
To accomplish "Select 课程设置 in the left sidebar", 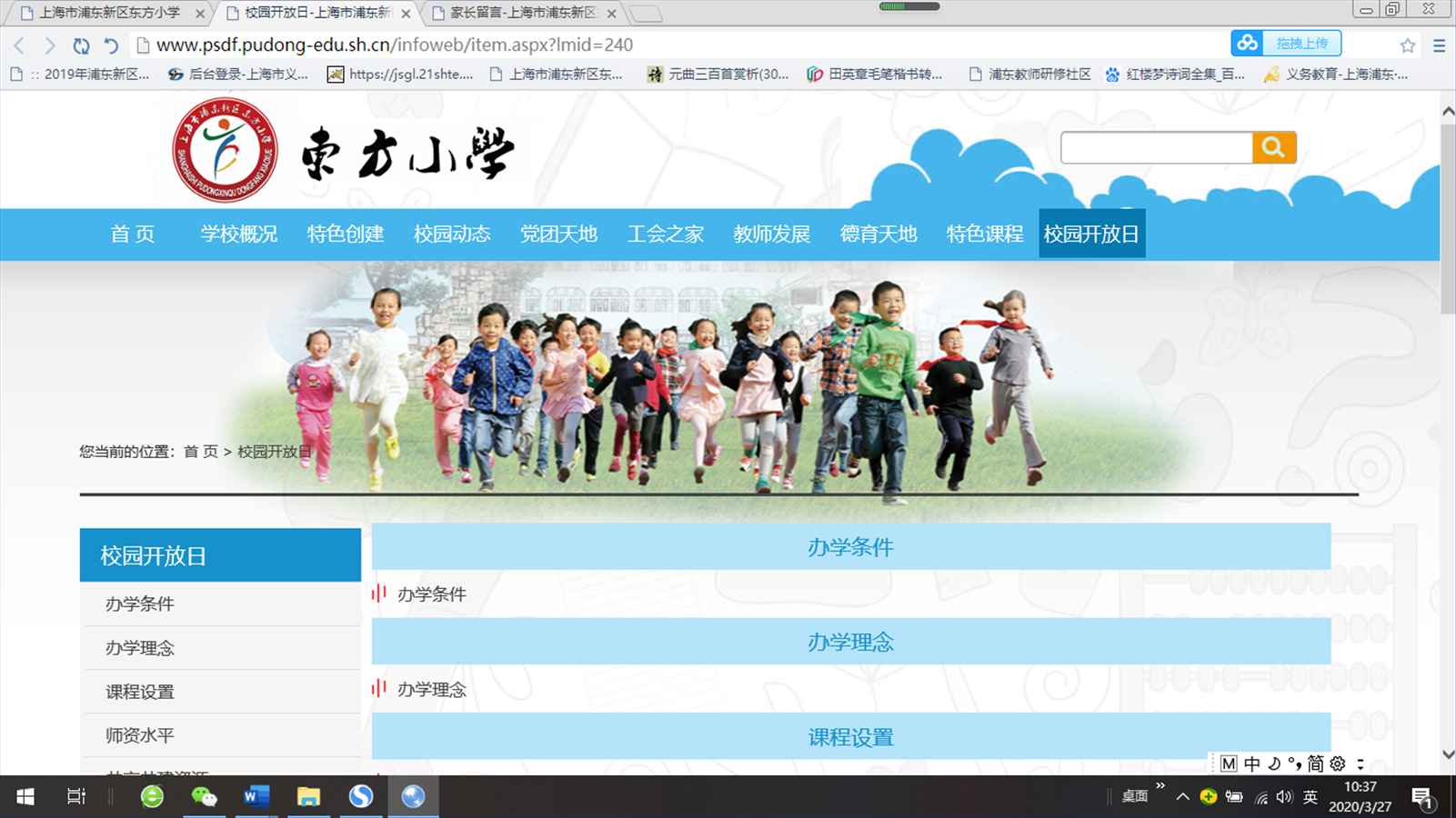I will click(140, 692).
